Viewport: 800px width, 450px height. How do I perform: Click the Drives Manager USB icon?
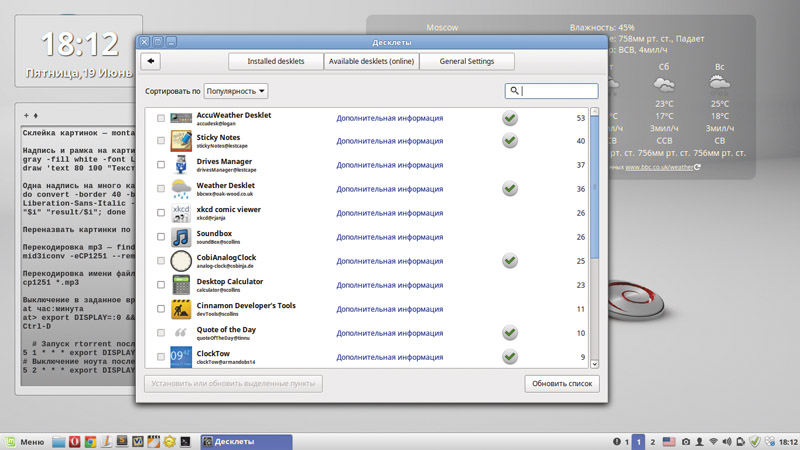click(181, 165)
